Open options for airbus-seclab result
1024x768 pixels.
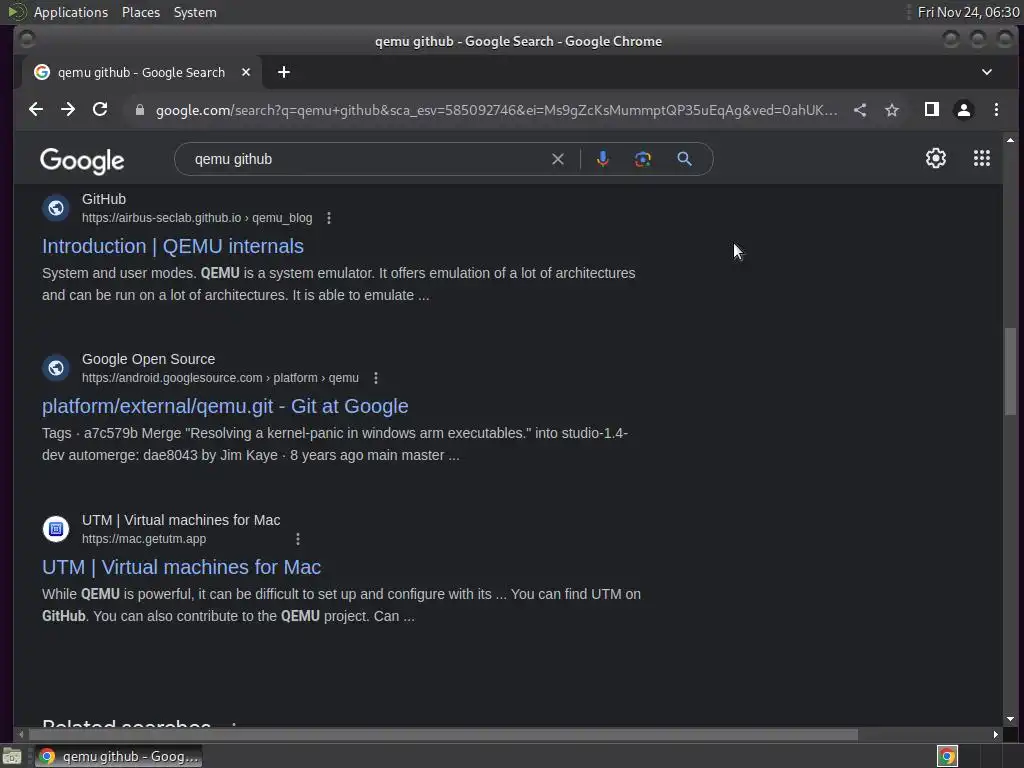pos(329,218)
